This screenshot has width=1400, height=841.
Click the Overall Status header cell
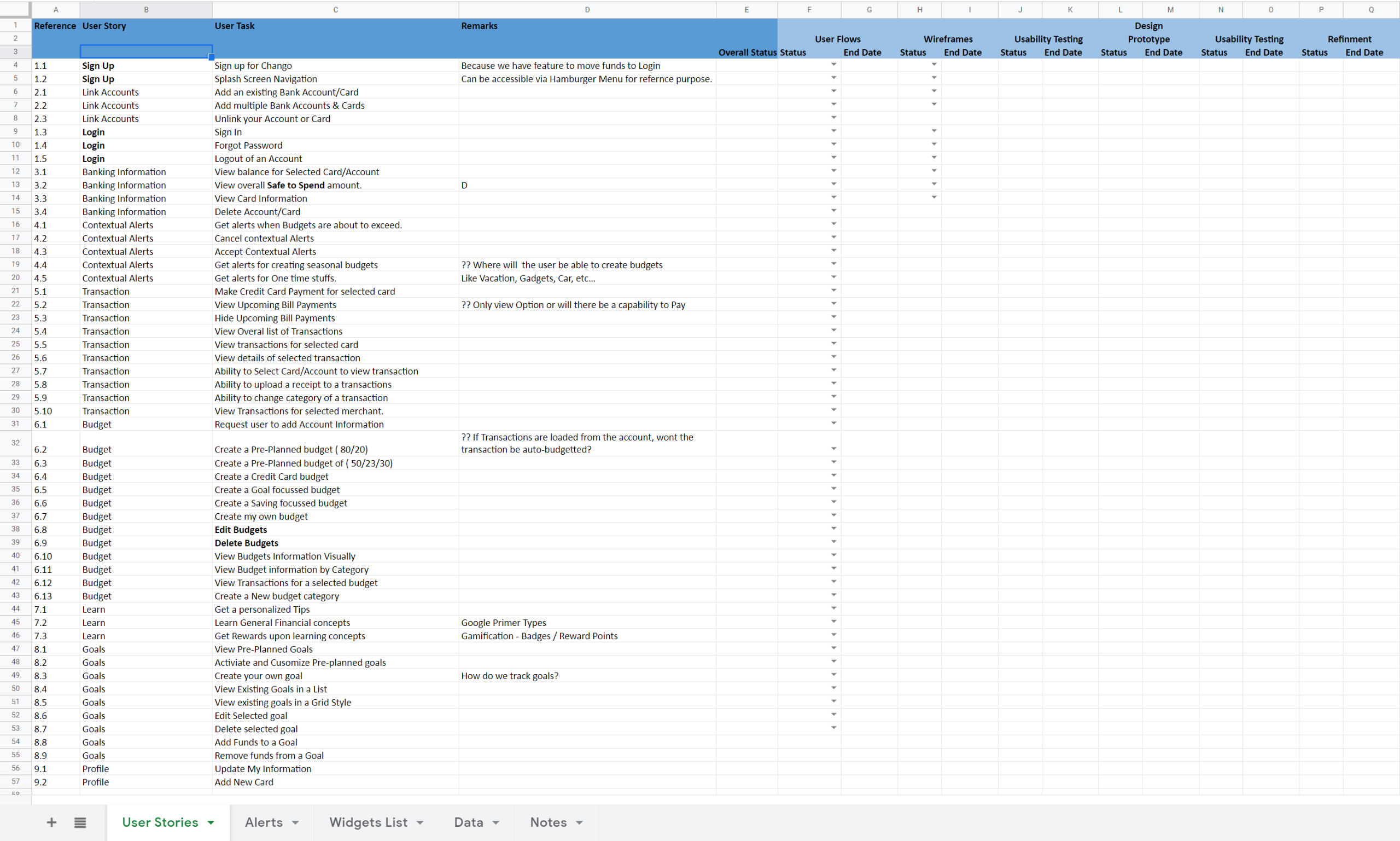pos(746,52)
